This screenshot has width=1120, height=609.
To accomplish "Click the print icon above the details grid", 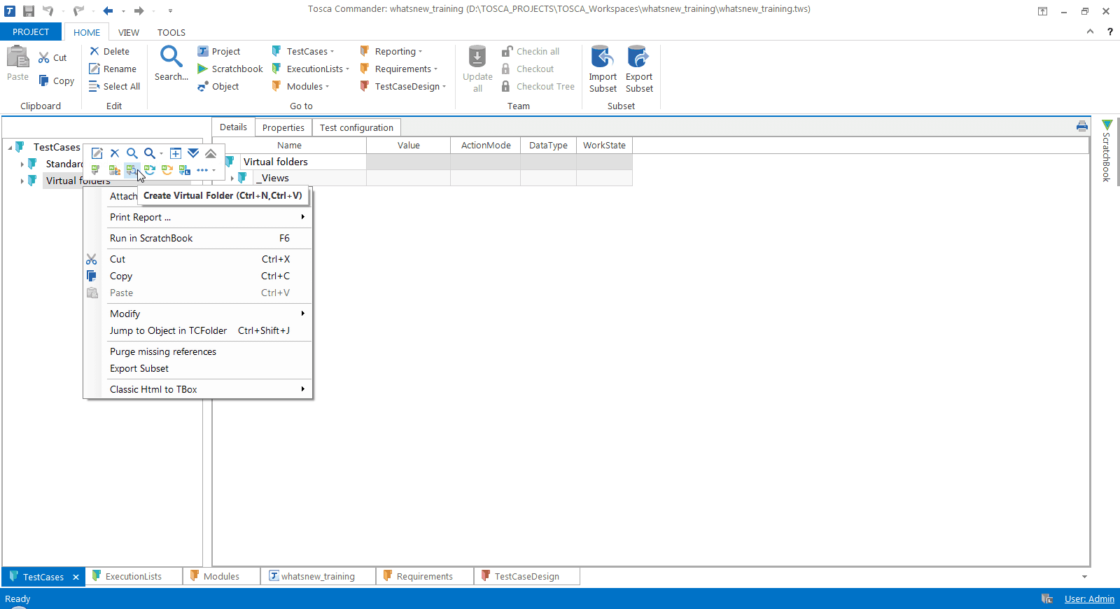I will [x=1082, y=126].
